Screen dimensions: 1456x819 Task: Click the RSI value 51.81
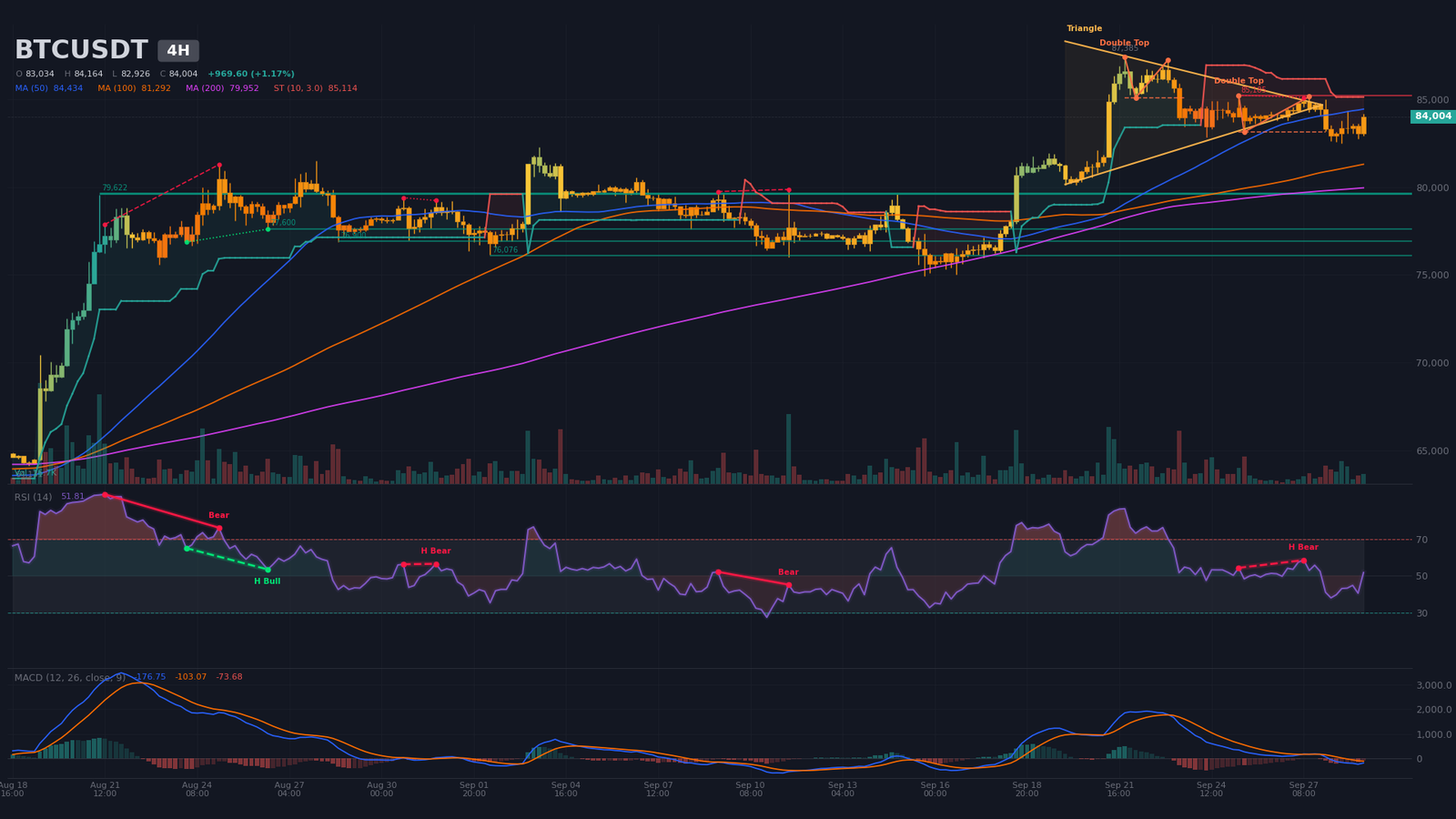[x=73, y=498]
